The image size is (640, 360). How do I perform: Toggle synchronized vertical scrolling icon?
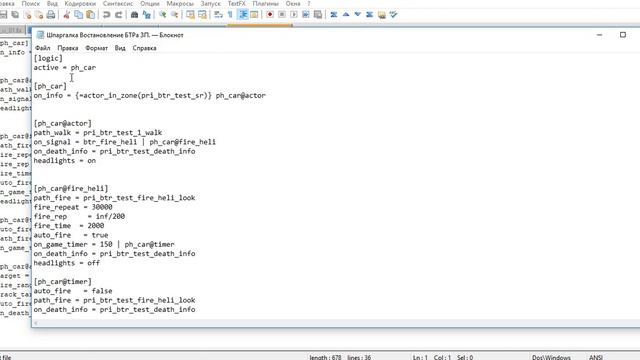click(190, 15)
